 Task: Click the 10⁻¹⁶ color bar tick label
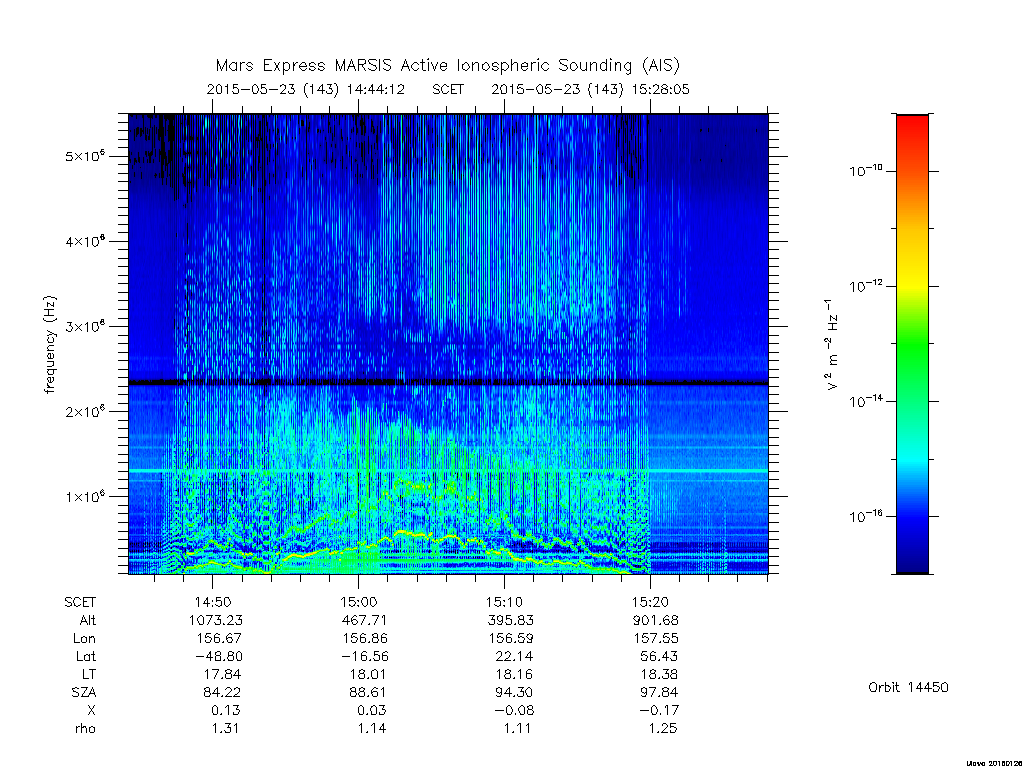click(x=866, y=516)
